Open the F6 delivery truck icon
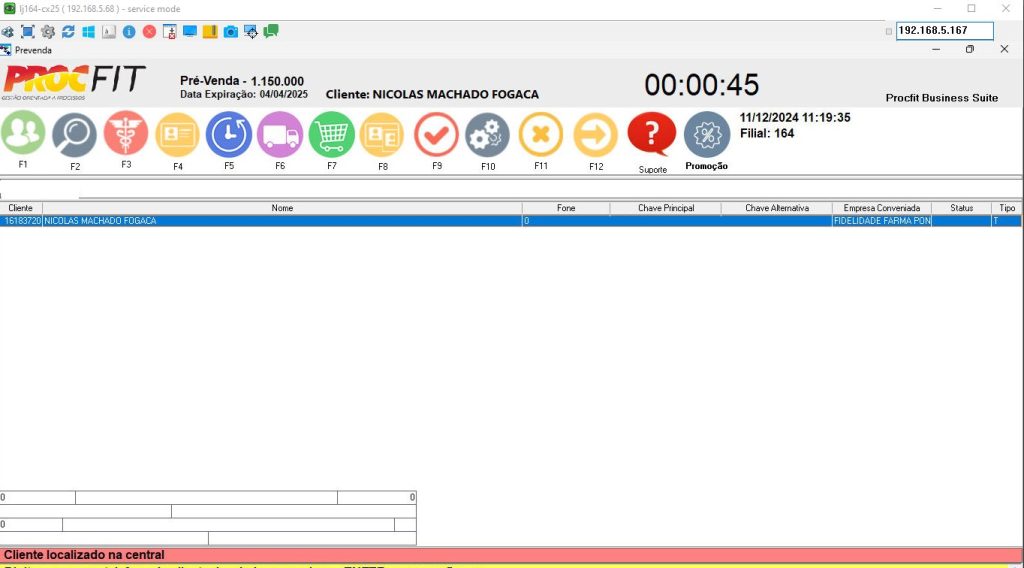This screenshot has height=568, width=1024. pos(280,134)
